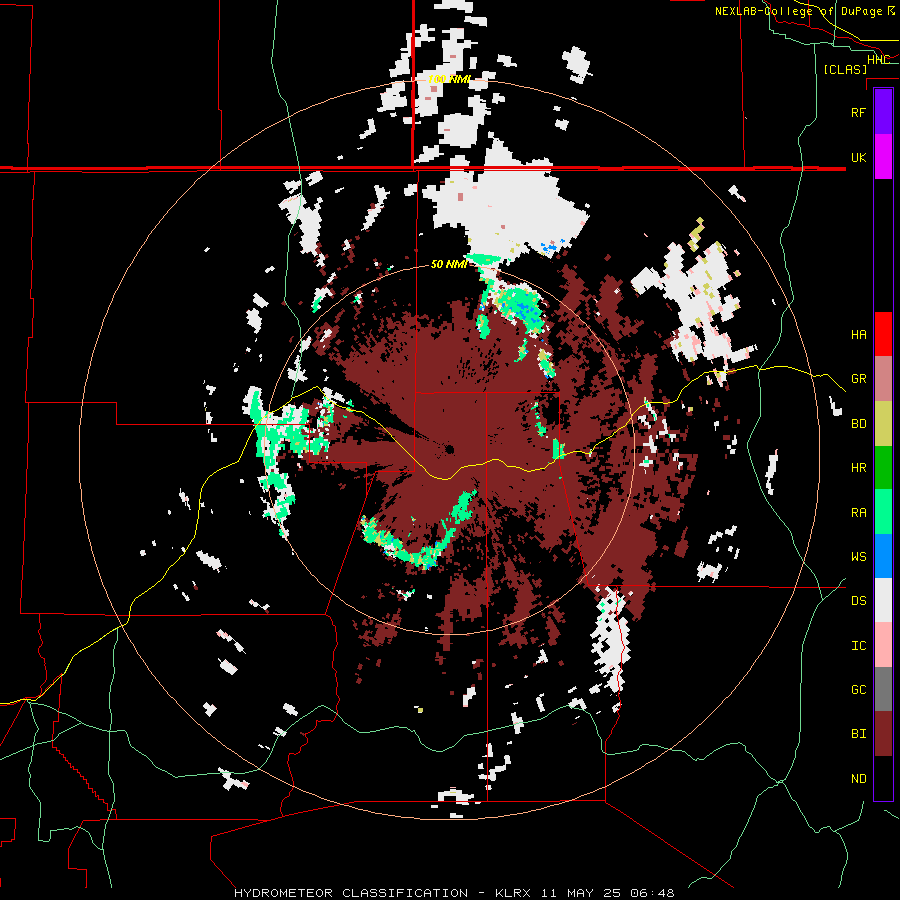Click the RF legend label
Screen dimensions: 900x900
point(858,112)
